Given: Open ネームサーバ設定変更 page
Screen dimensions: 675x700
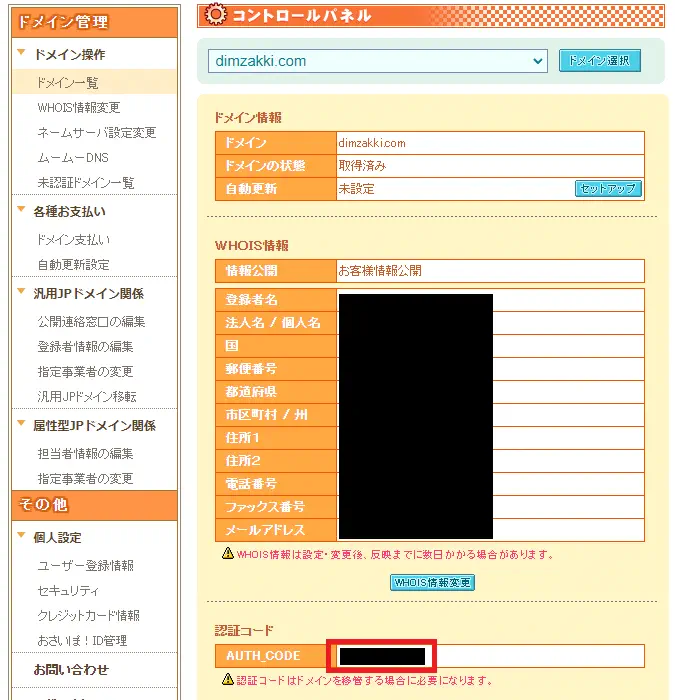Looking at the screenshot, I should (96, 132).
